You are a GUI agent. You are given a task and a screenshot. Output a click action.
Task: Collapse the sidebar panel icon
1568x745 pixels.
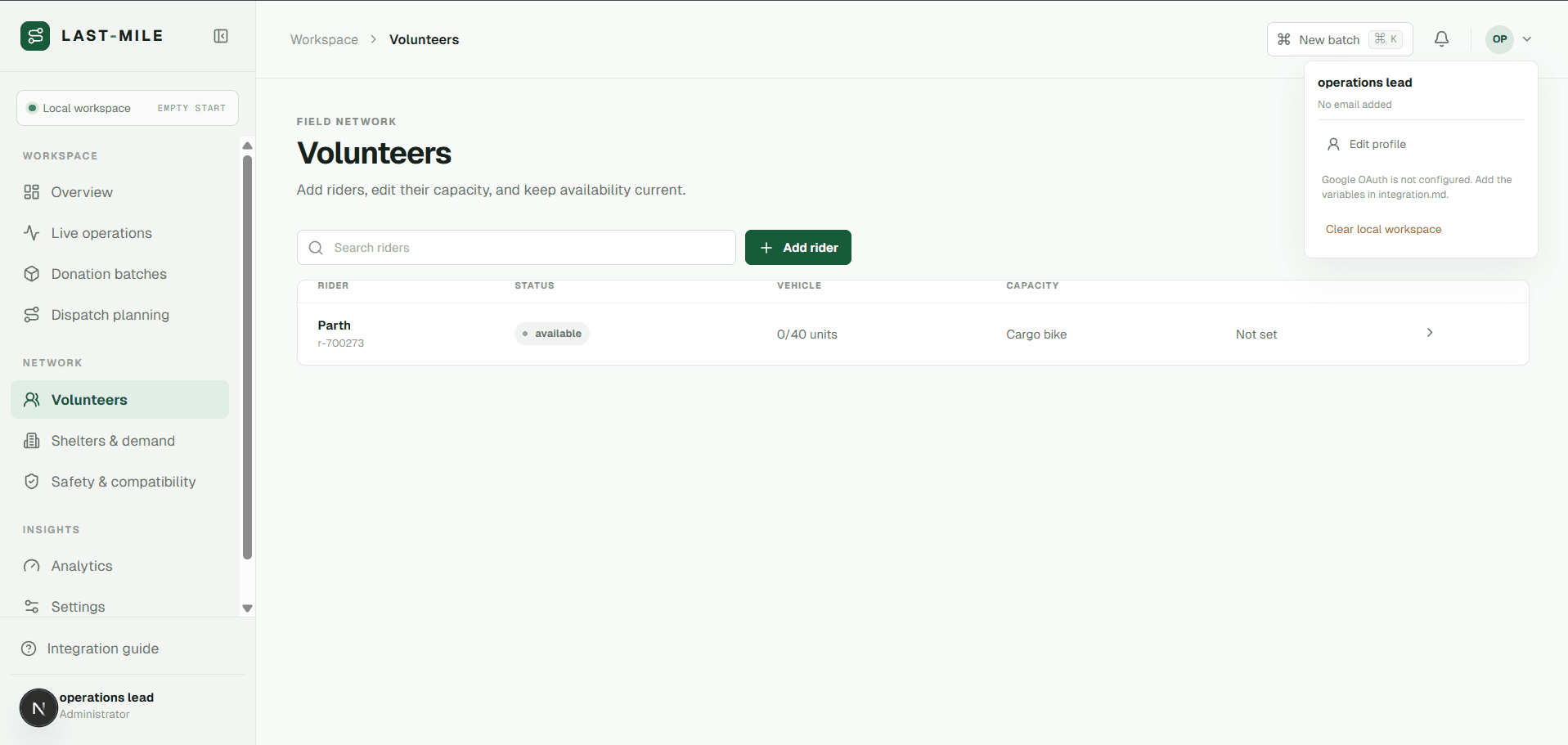[221, 36]
